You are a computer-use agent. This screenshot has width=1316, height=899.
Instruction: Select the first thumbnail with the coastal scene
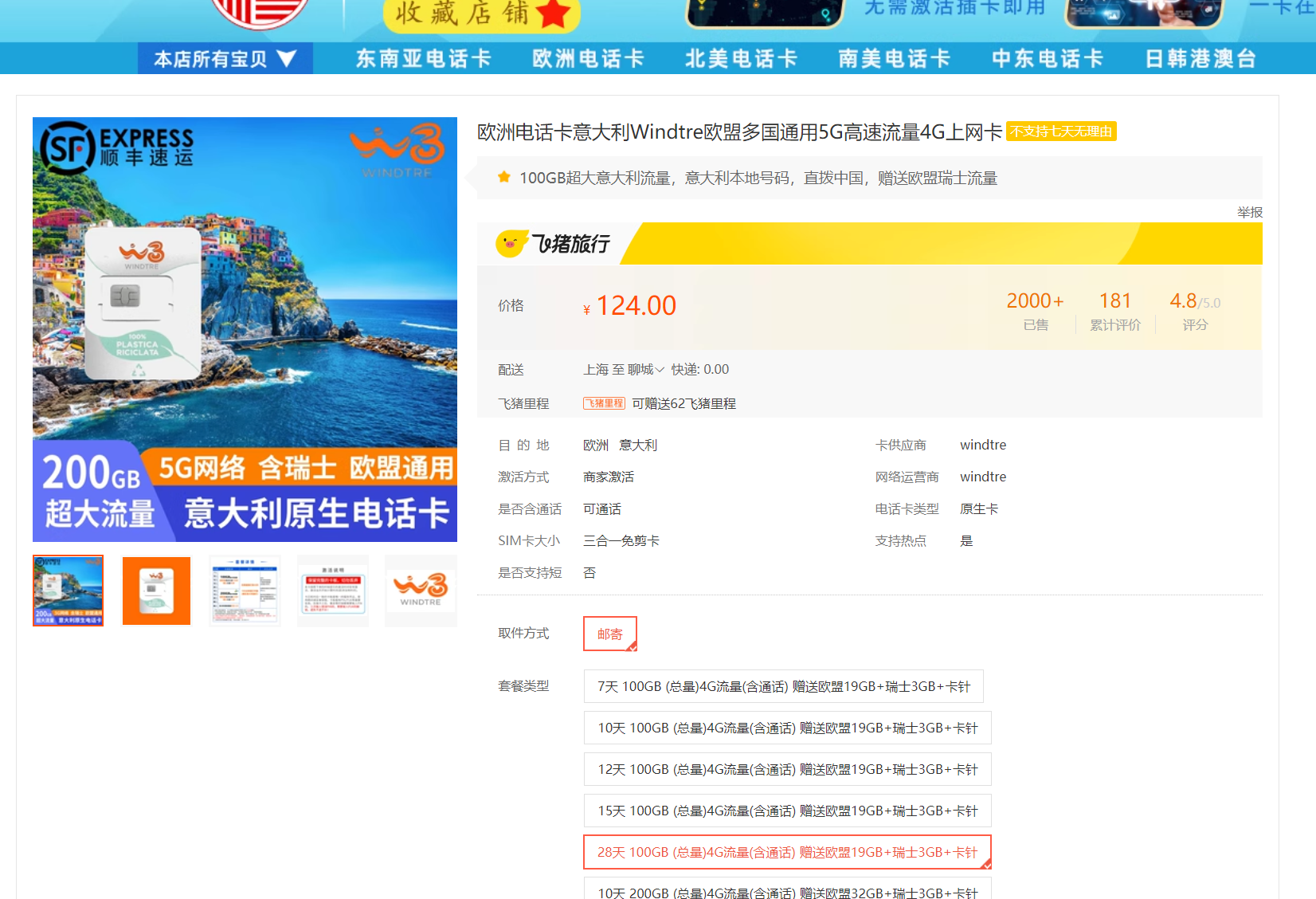coord(68,591)
